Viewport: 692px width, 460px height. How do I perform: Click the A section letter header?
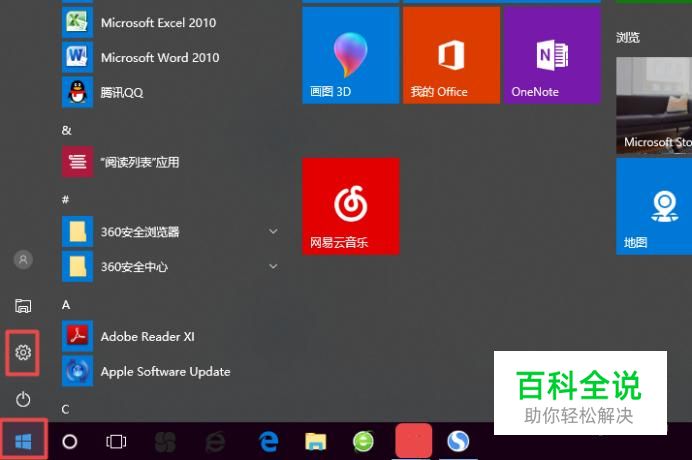tap(66, 305)
